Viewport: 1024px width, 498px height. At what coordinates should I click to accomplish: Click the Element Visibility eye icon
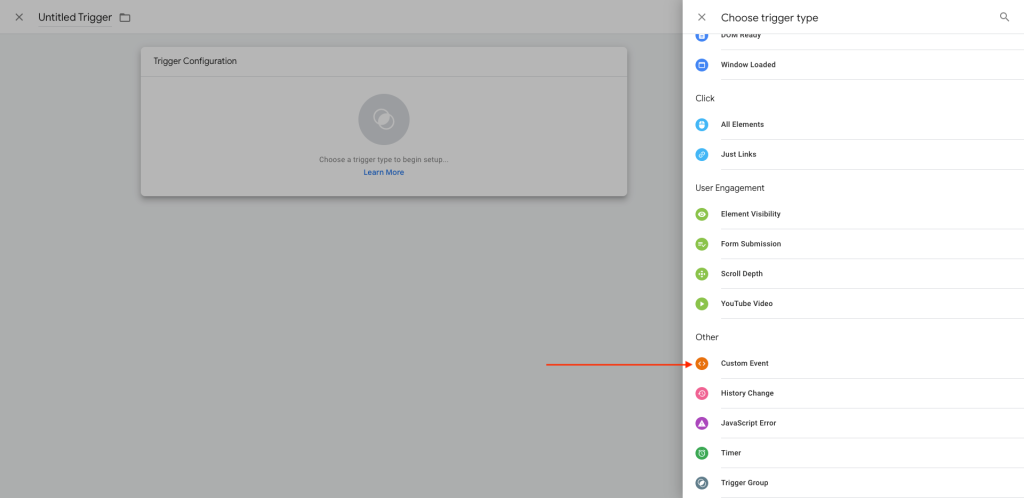[x=701, y=214]
